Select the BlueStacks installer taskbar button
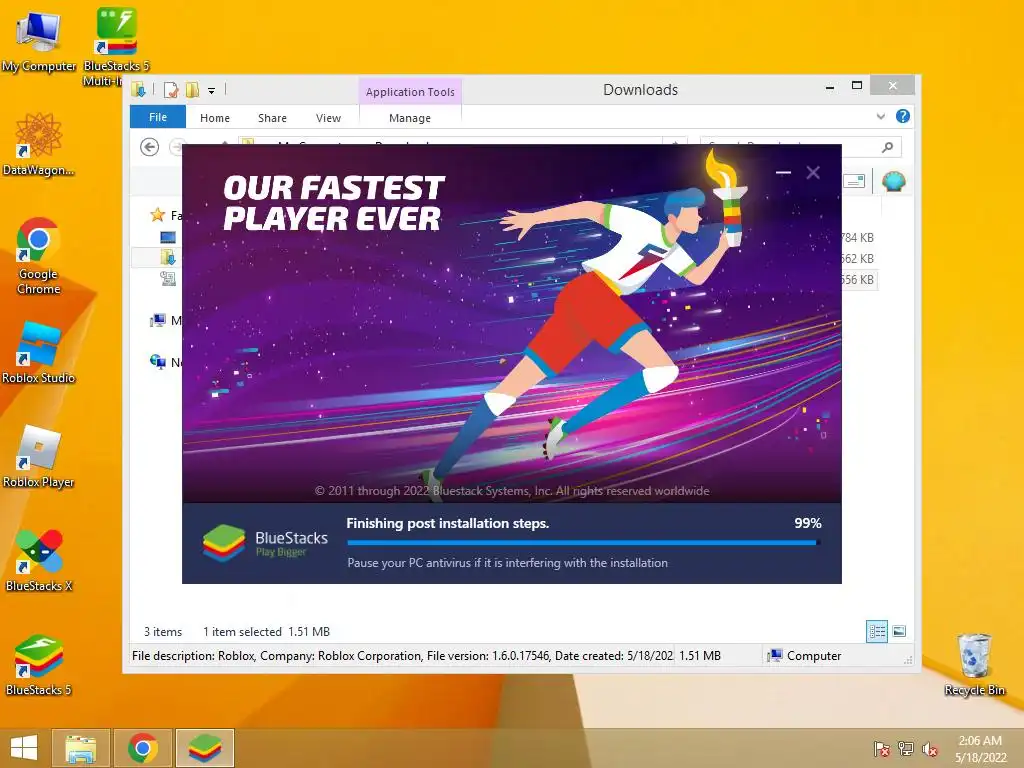This screenshot has height=768, width=1024. click(204, 748)
